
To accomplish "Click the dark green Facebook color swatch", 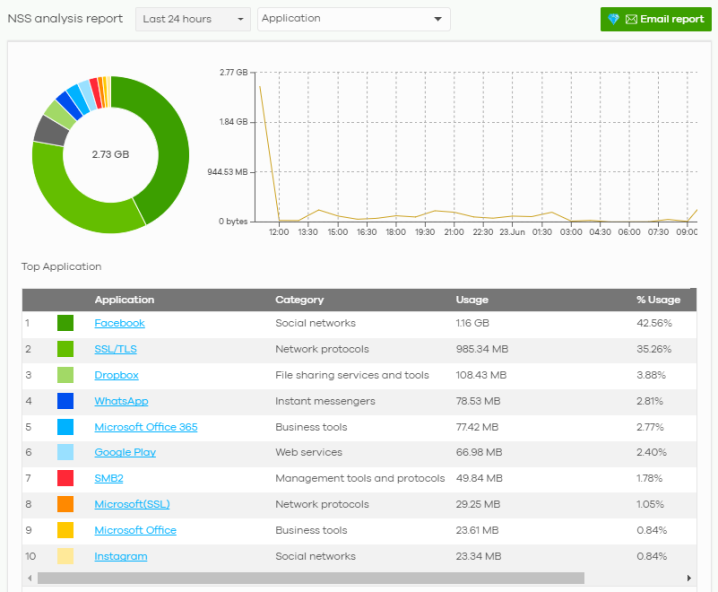I will (65, 323).
